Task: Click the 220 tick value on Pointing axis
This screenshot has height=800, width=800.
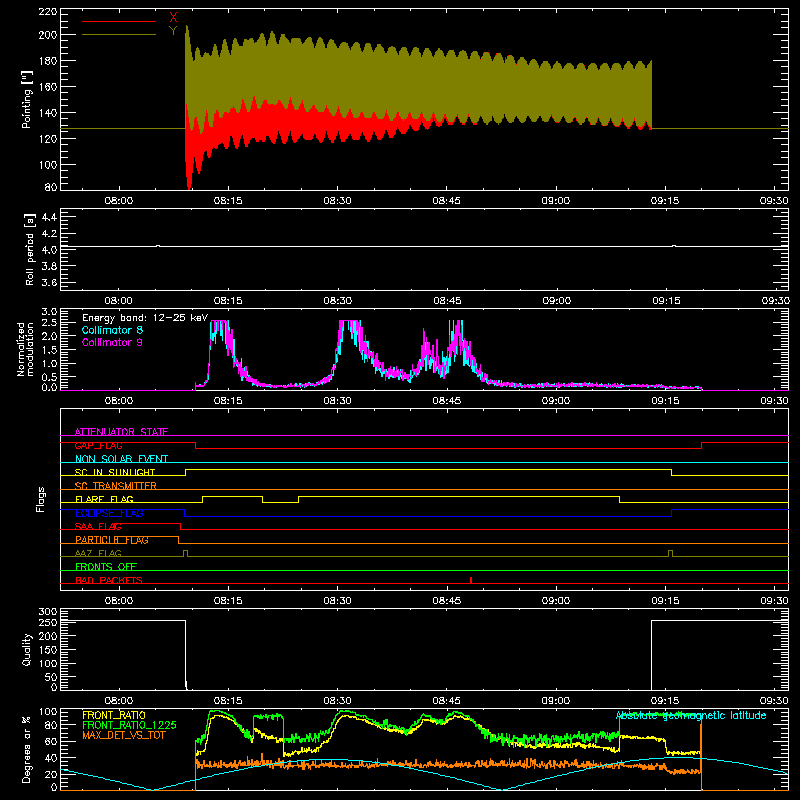Action: (47, 11)
